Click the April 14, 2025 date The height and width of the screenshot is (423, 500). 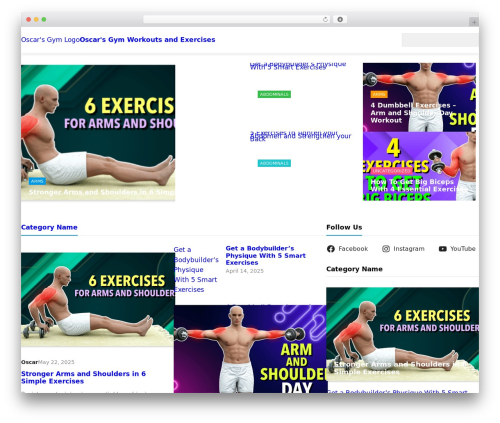pyautogui.click(x=245, y=271)
